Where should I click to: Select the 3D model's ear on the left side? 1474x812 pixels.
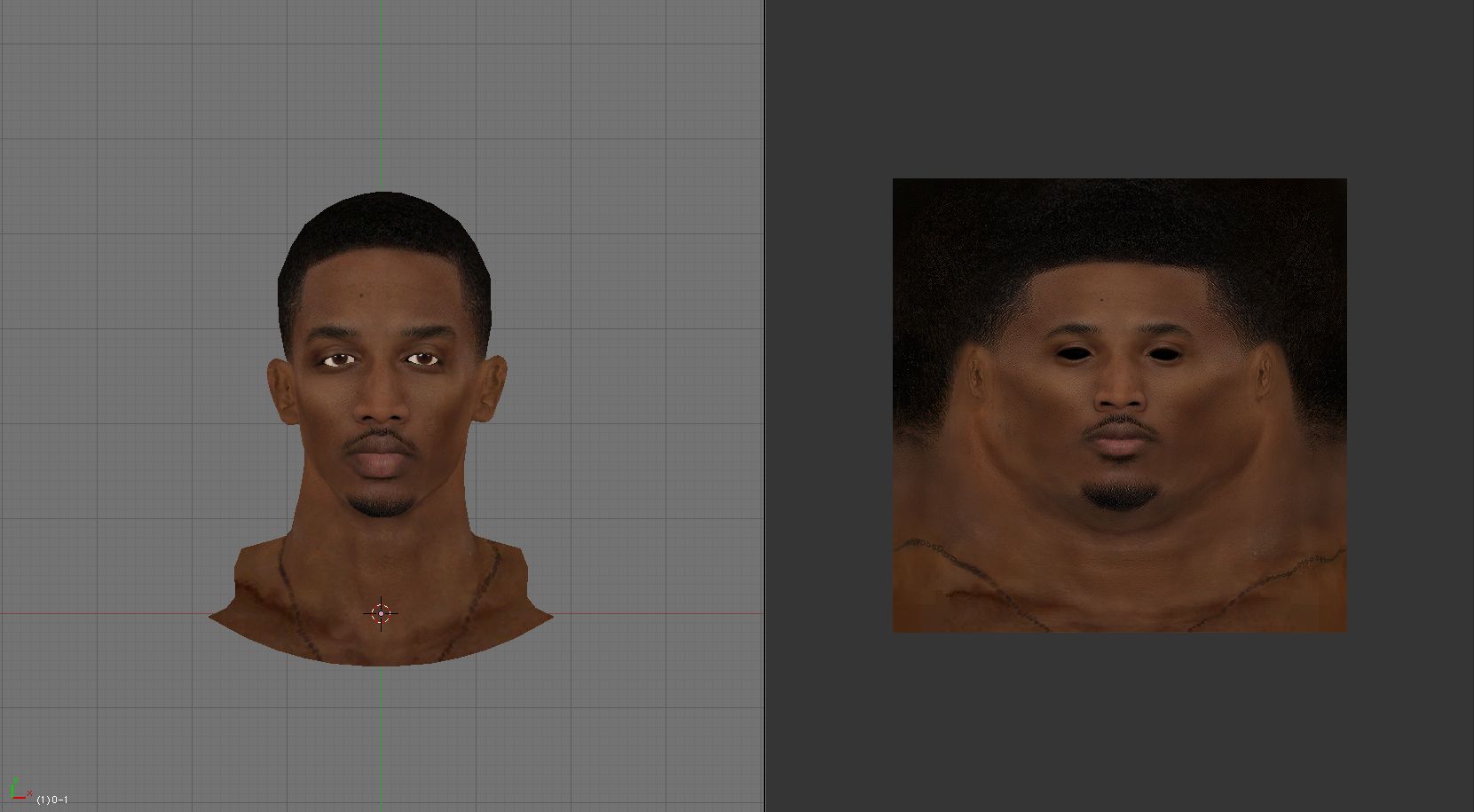pos(283,391)
